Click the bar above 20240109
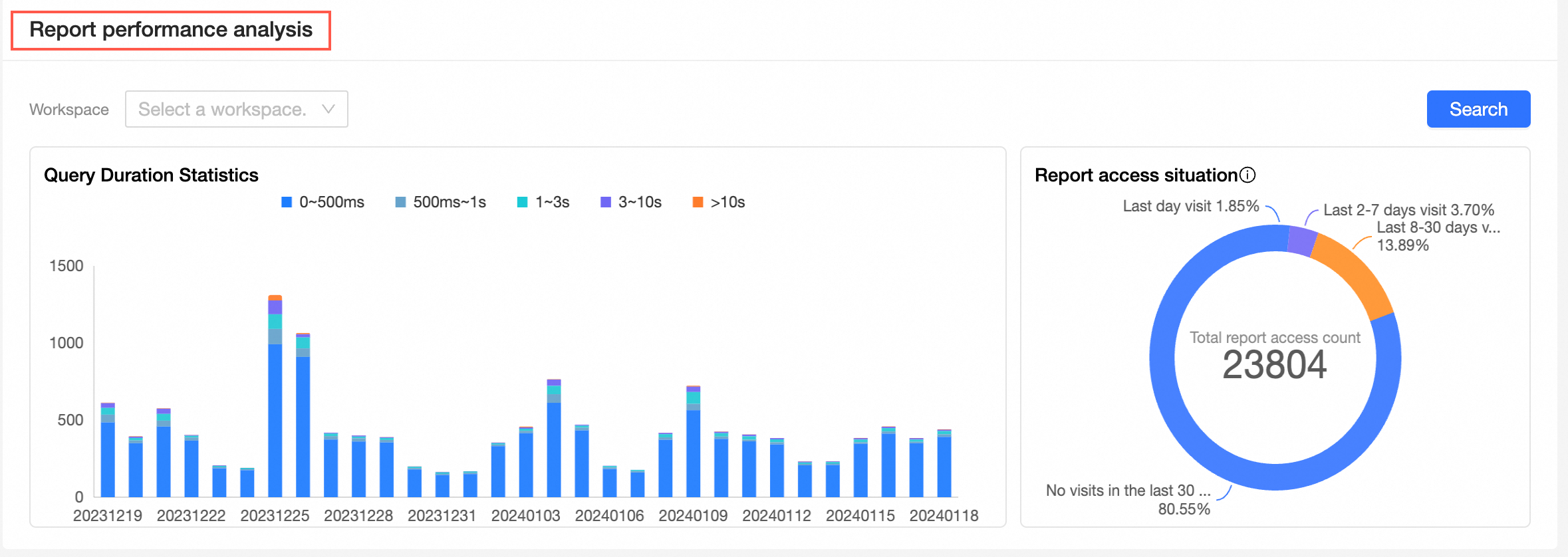The image size is (1568, 557). 693,441
